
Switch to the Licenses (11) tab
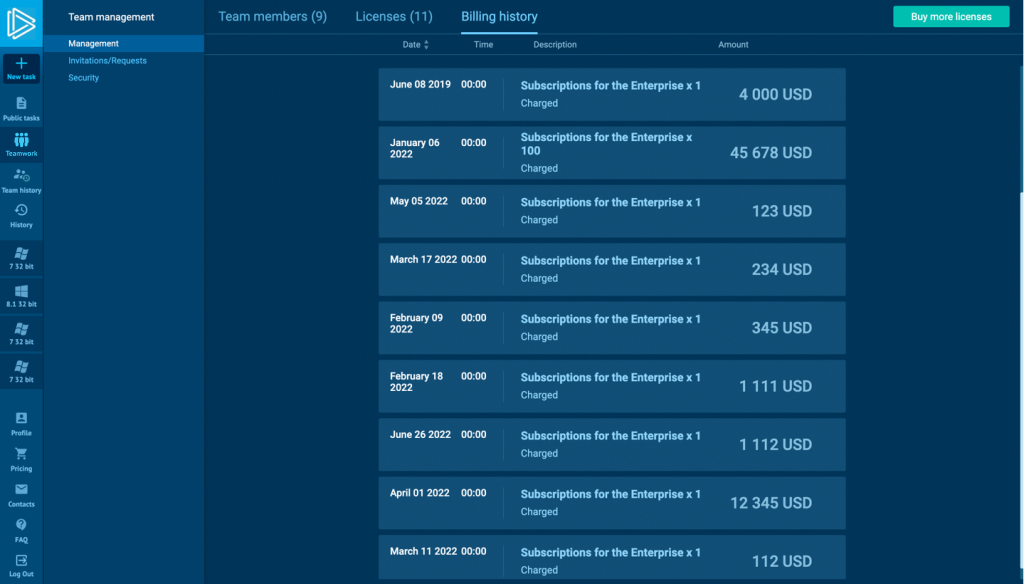click(394, 17)
